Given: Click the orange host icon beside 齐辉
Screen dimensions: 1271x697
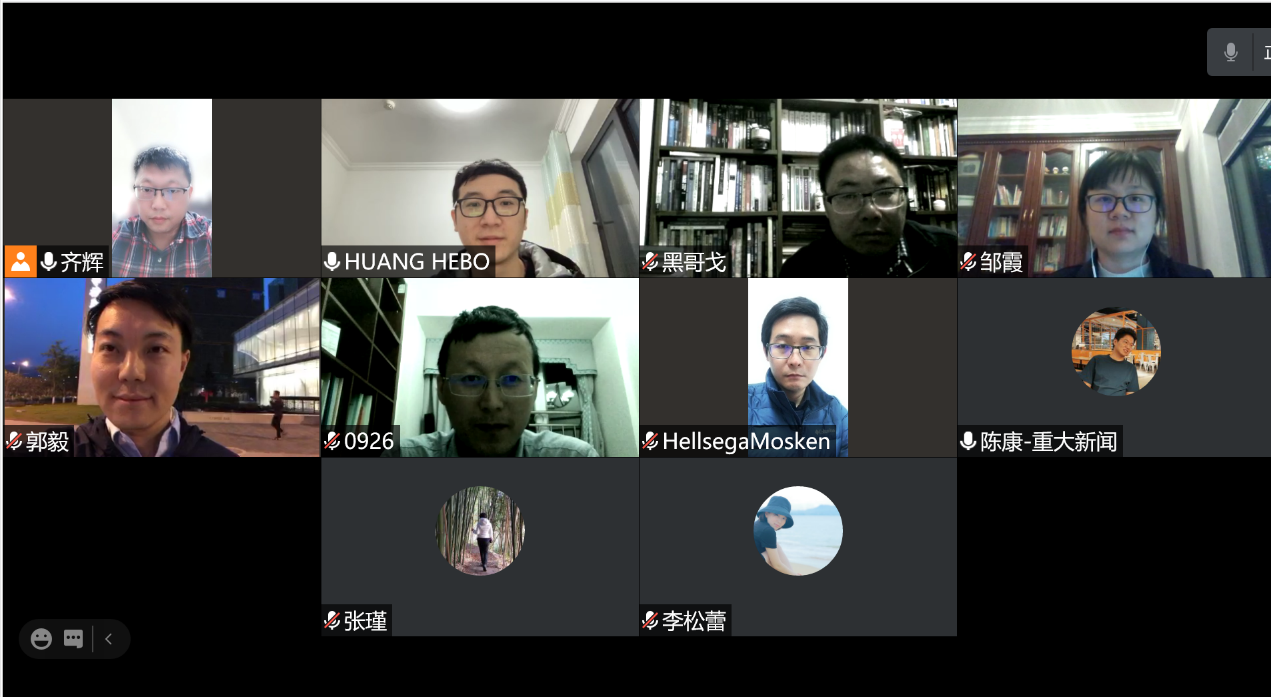Looking at the screenshot, I should coord(20,262).
